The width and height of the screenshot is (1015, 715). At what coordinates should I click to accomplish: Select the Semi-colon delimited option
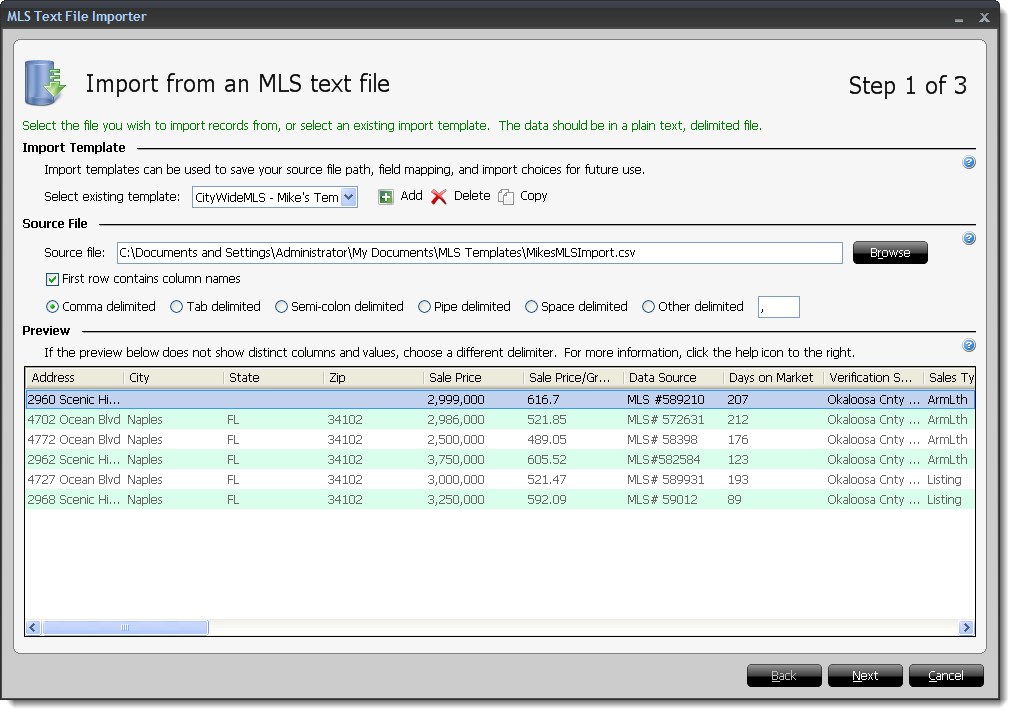[281, 306]
